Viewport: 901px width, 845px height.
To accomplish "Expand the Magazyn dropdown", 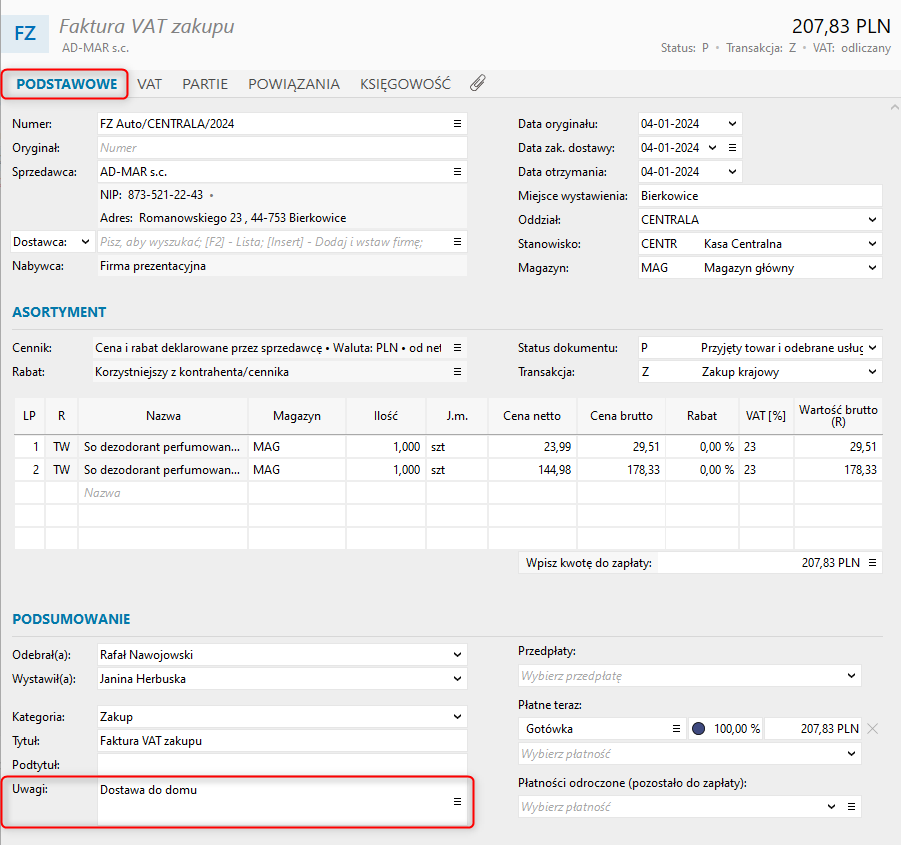I will (872, 268).
